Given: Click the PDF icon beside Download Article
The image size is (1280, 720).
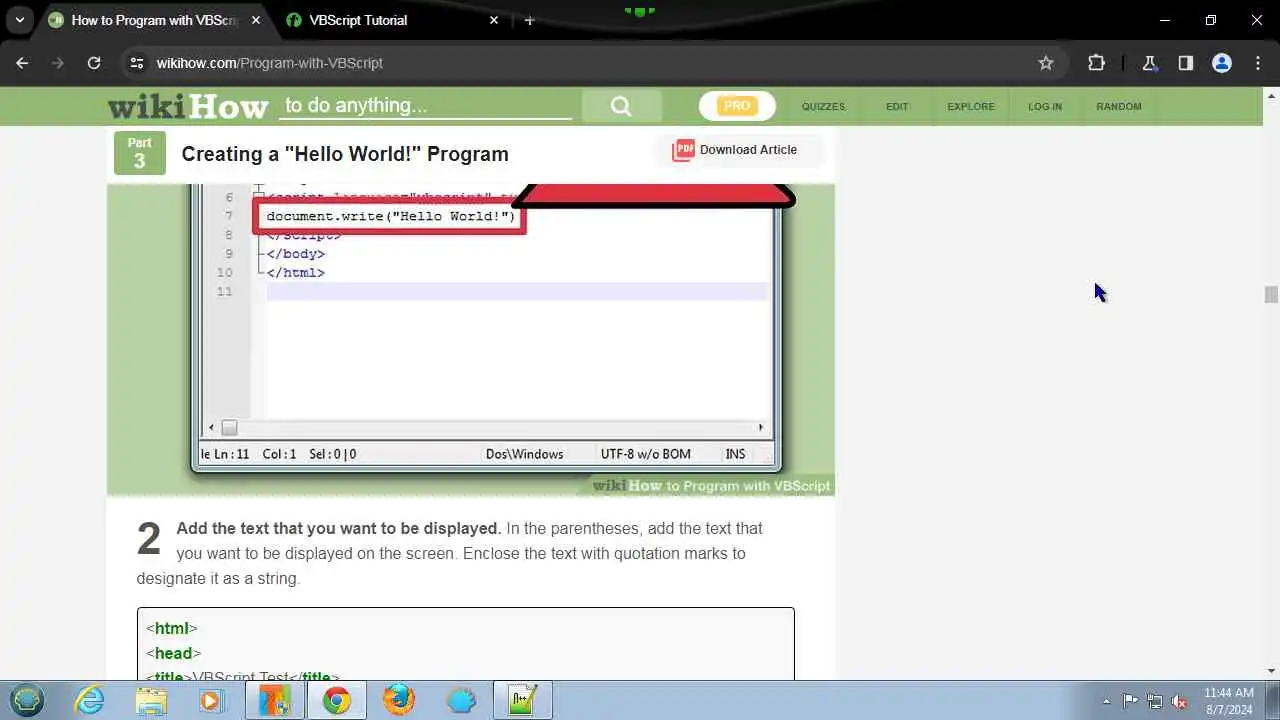Looking at the screenshot, I should pyautogui.click(x=683, y=150).
